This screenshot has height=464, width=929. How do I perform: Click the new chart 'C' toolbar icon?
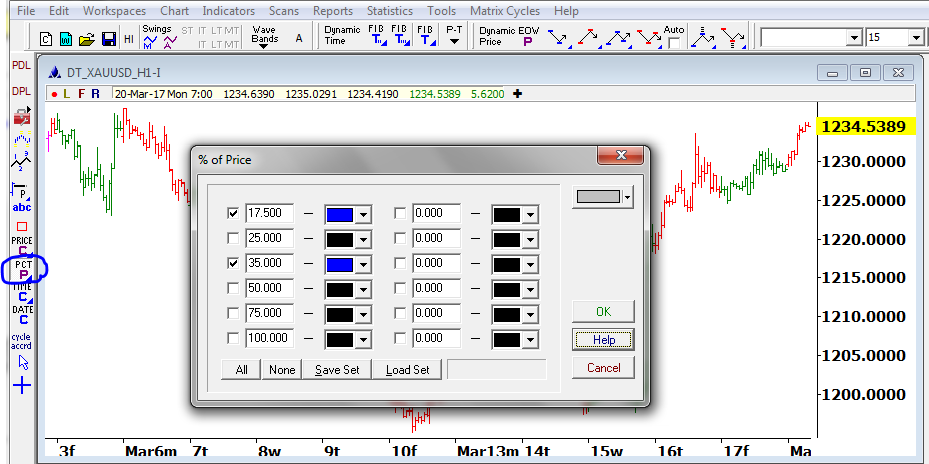coord(47,39)
